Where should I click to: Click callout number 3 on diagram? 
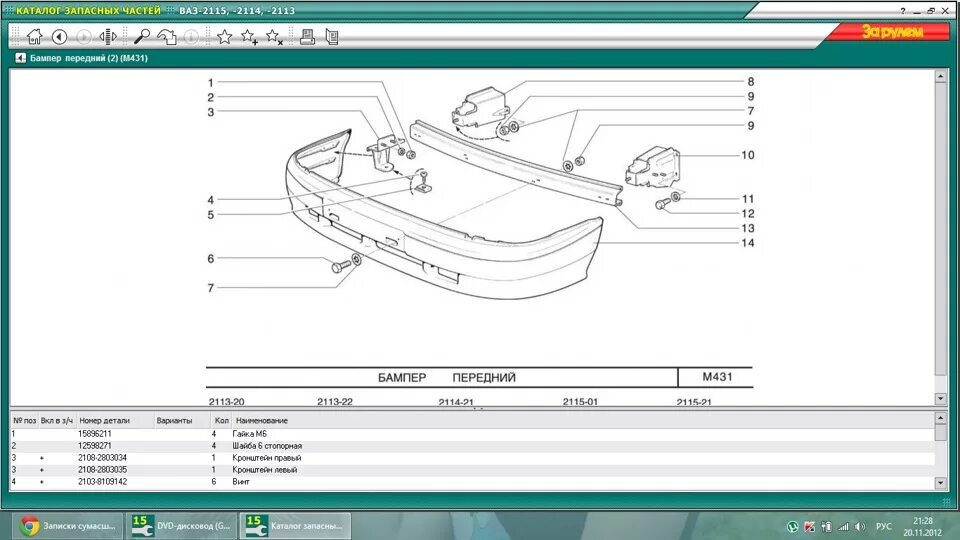pyautogui.click(x=211, y=112)
